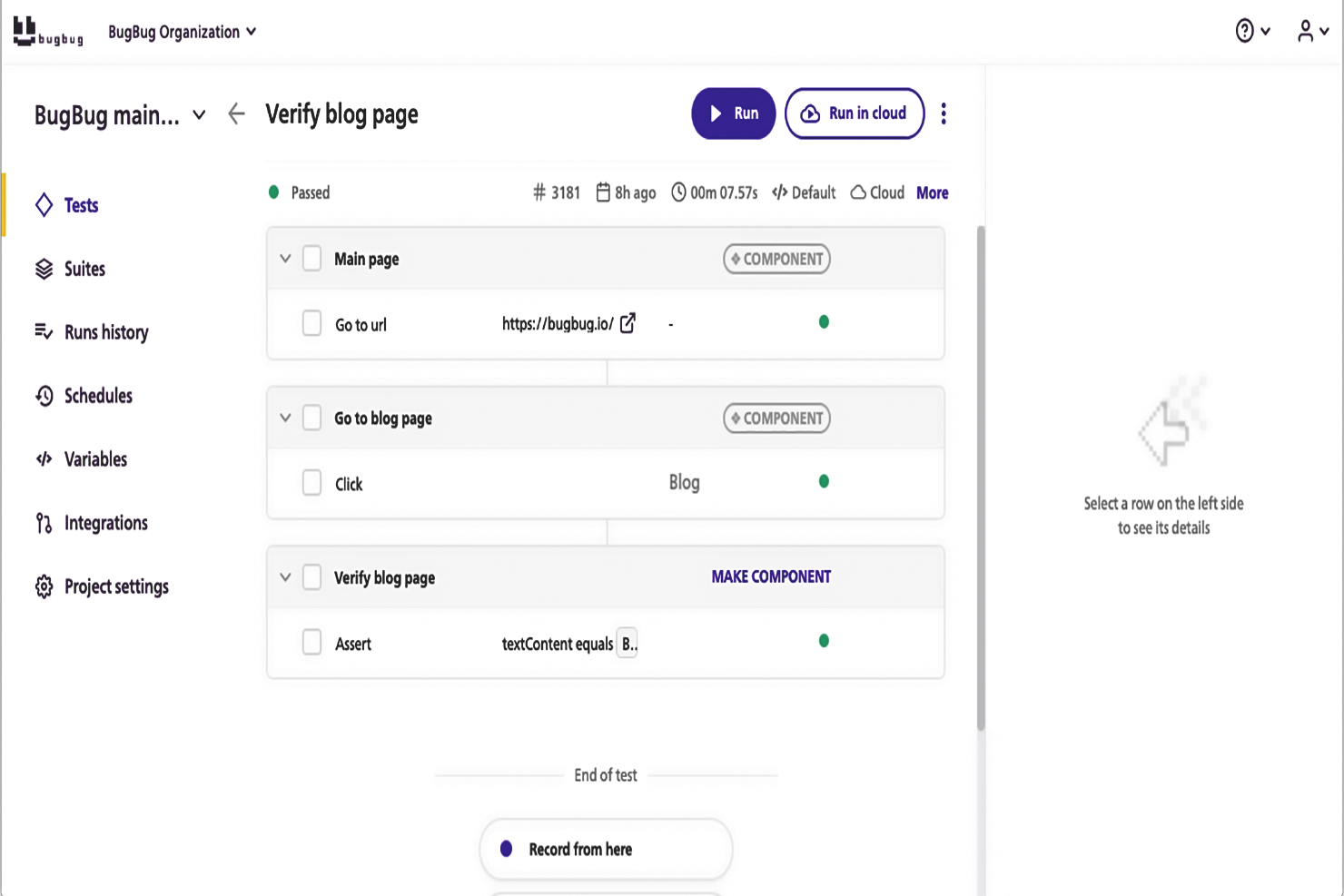
Task: Open Runs history via its sidebar icon
Action: click(44, 332)
